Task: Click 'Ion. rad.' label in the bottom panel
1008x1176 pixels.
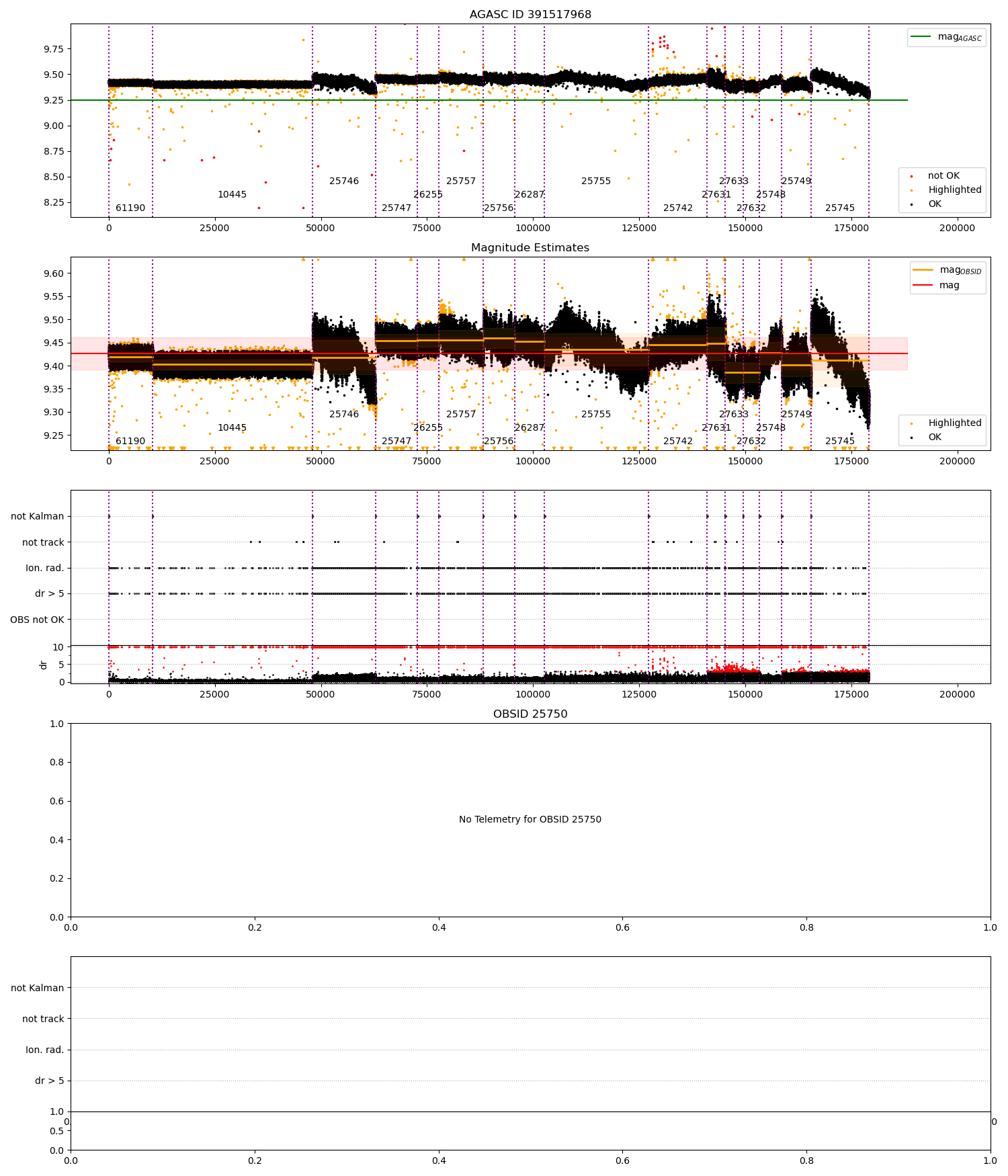Action: 45,1050
